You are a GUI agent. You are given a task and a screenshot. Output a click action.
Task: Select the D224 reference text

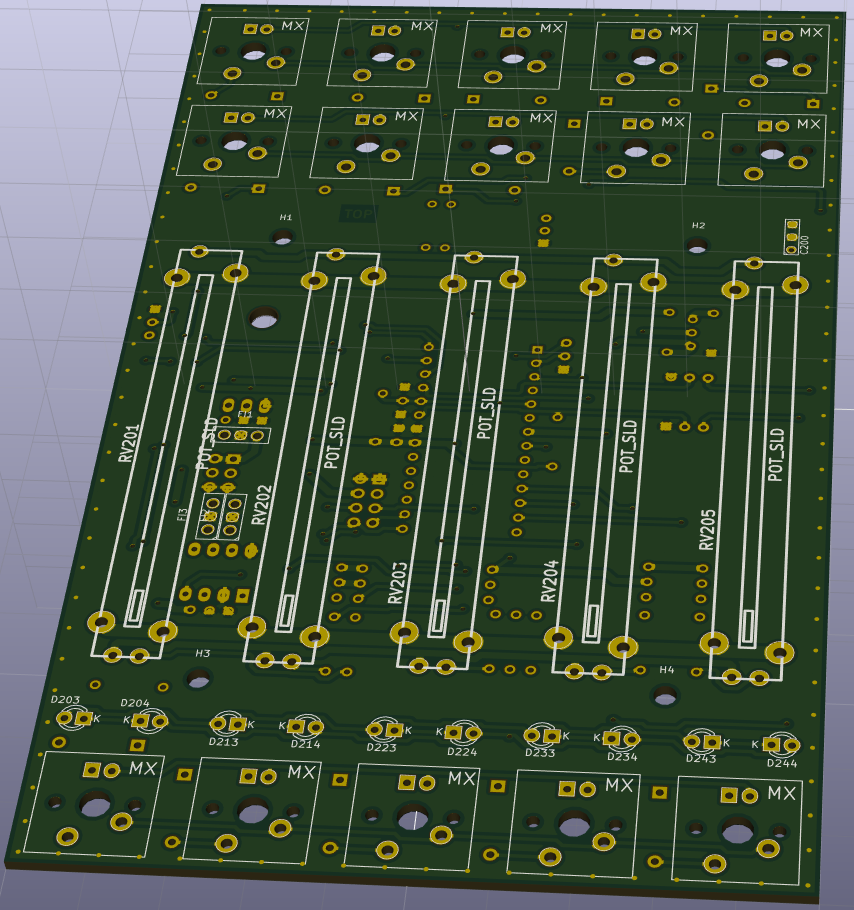[x=462, y=752]
